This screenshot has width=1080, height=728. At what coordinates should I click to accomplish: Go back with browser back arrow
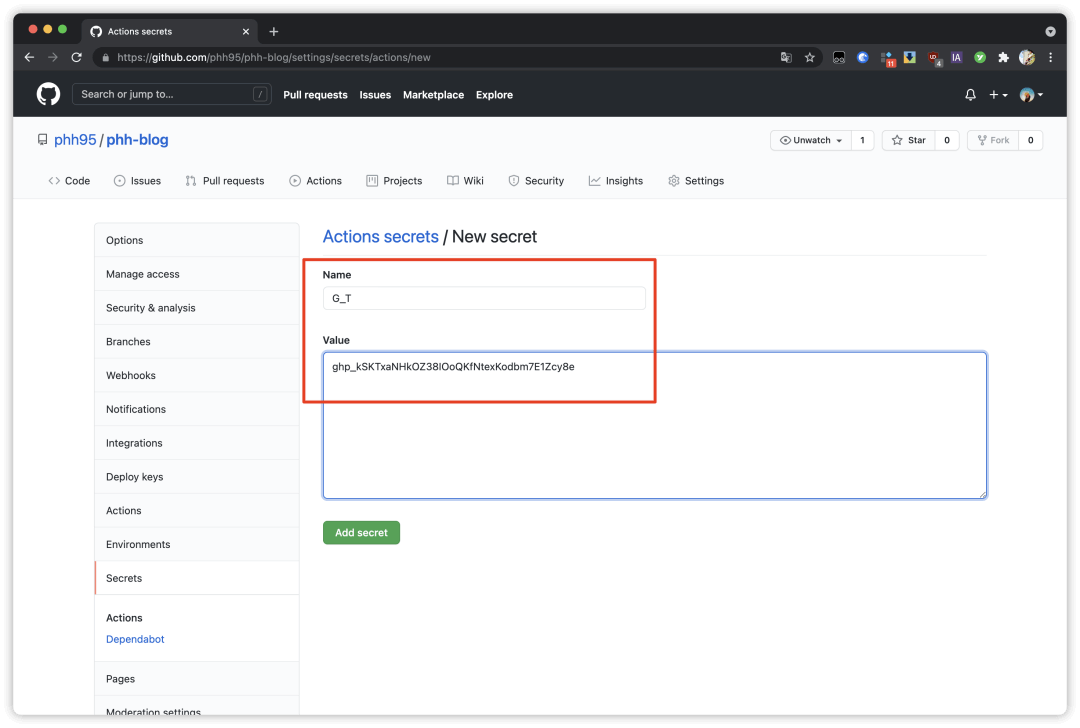[x=29, y=57]
